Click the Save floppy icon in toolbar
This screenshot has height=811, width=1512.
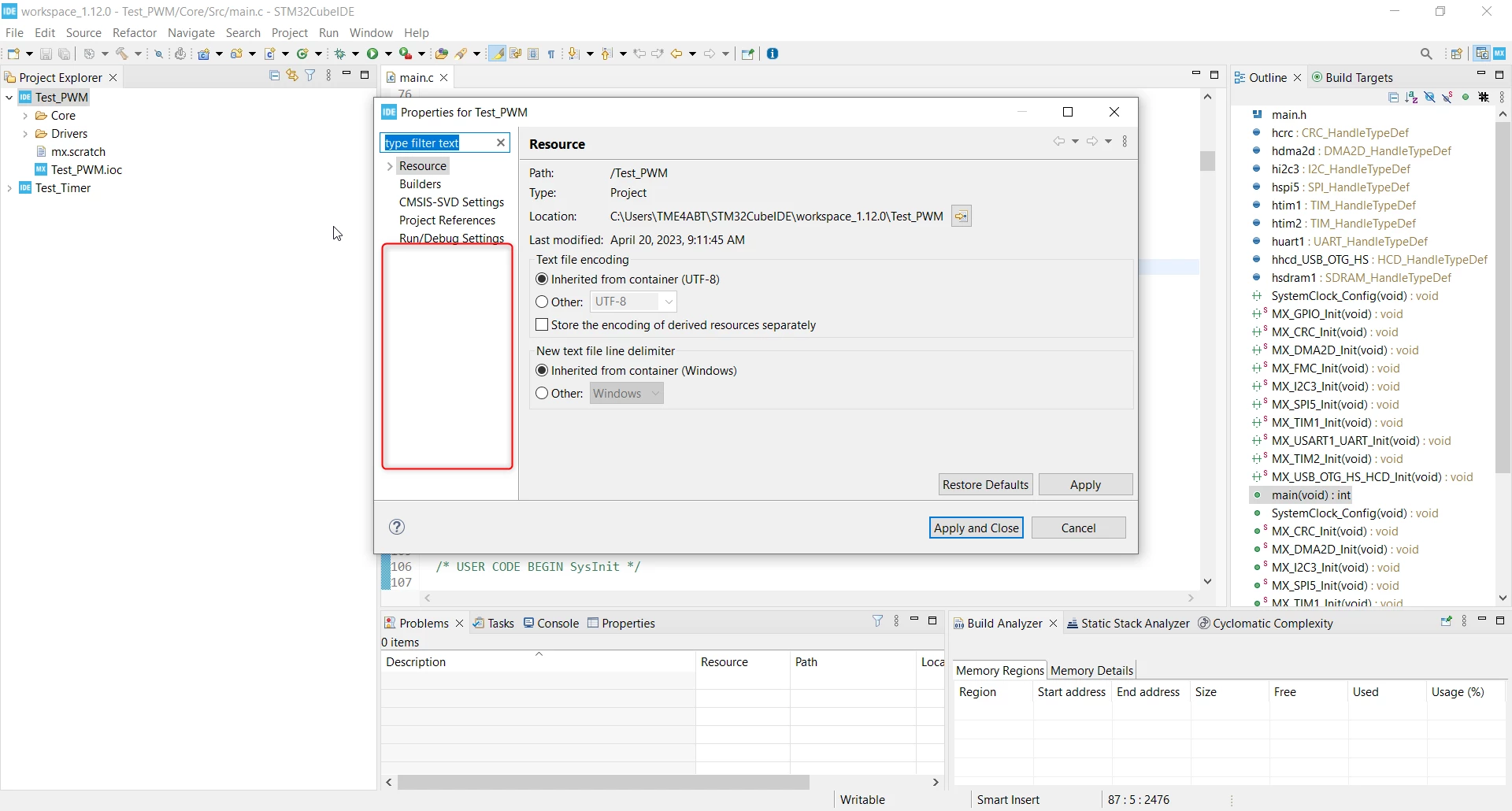tap(46, 54)
